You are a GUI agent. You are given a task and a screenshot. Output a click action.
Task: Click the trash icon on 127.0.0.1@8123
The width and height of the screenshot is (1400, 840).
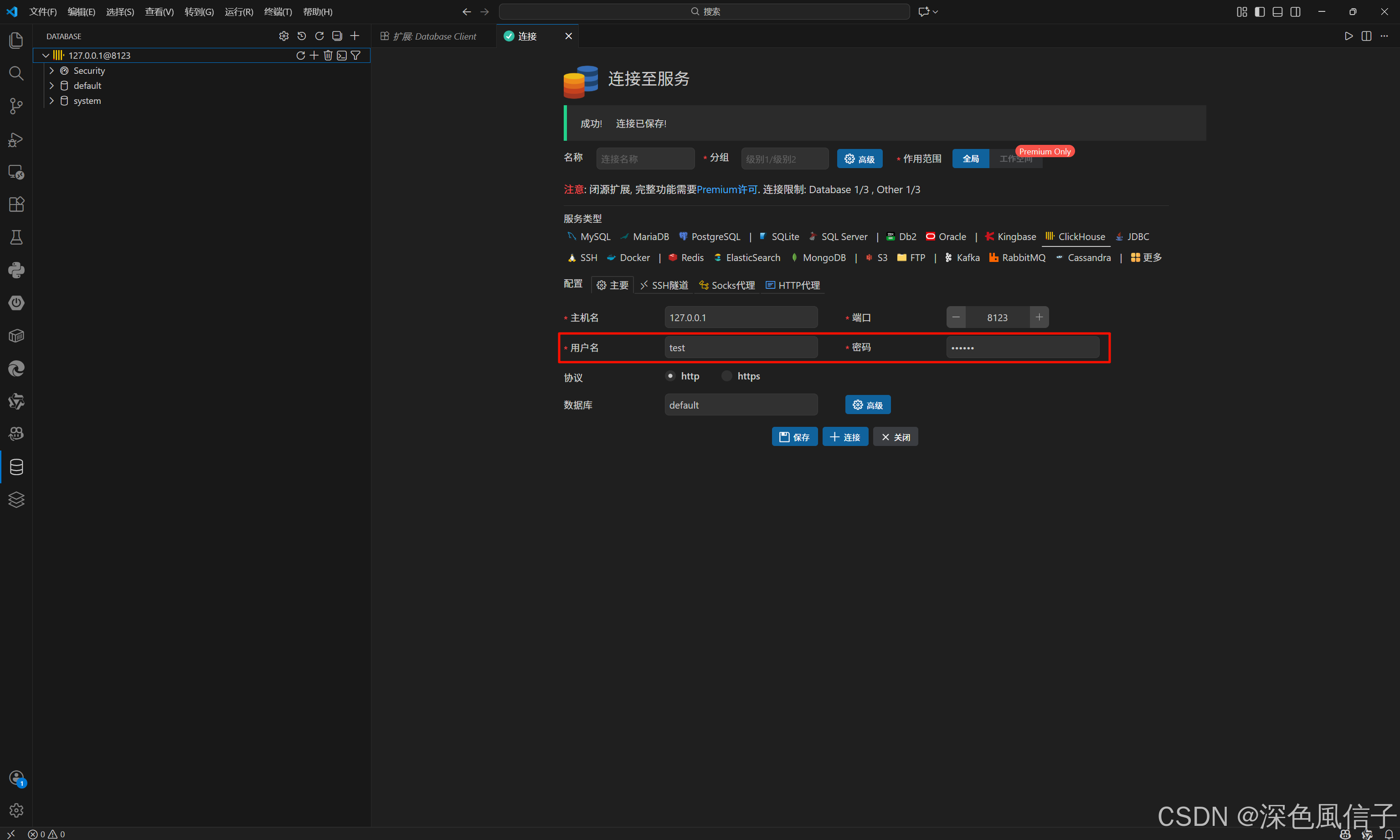pos(328,55)
